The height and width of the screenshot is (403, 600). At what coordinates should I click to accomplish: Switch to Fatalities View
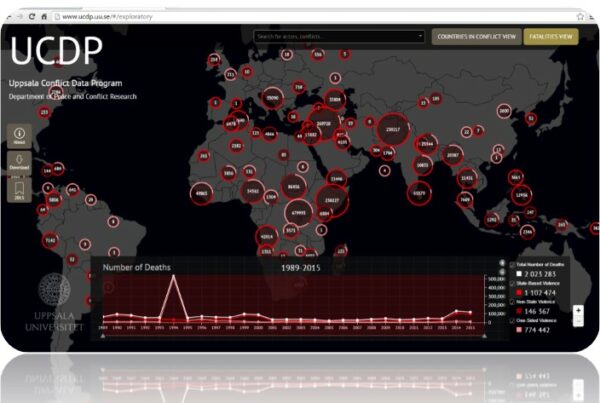[x=551, y=37]
